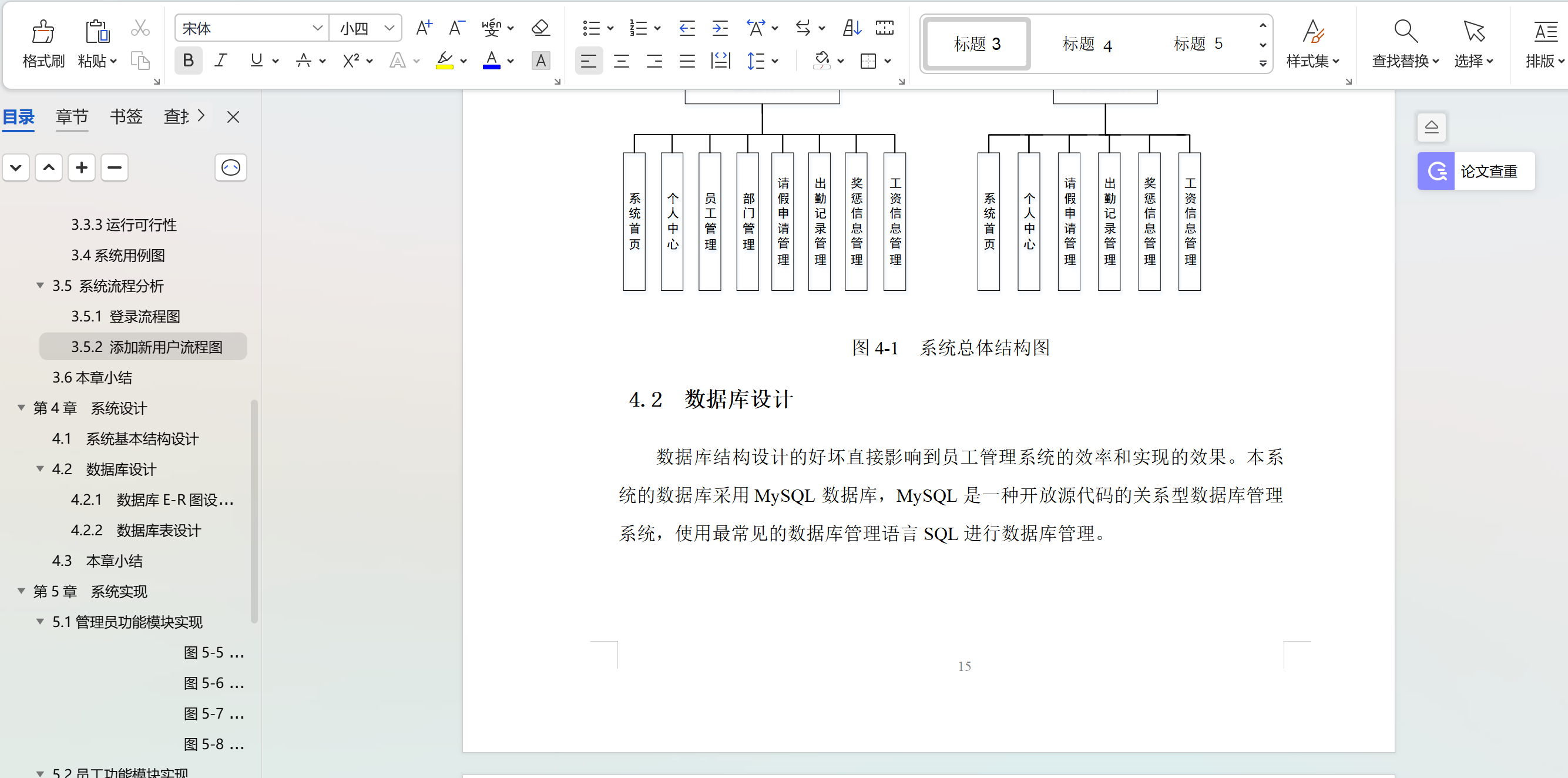Open the 论文查重 plagiarism check tool

coord(1474,171)
